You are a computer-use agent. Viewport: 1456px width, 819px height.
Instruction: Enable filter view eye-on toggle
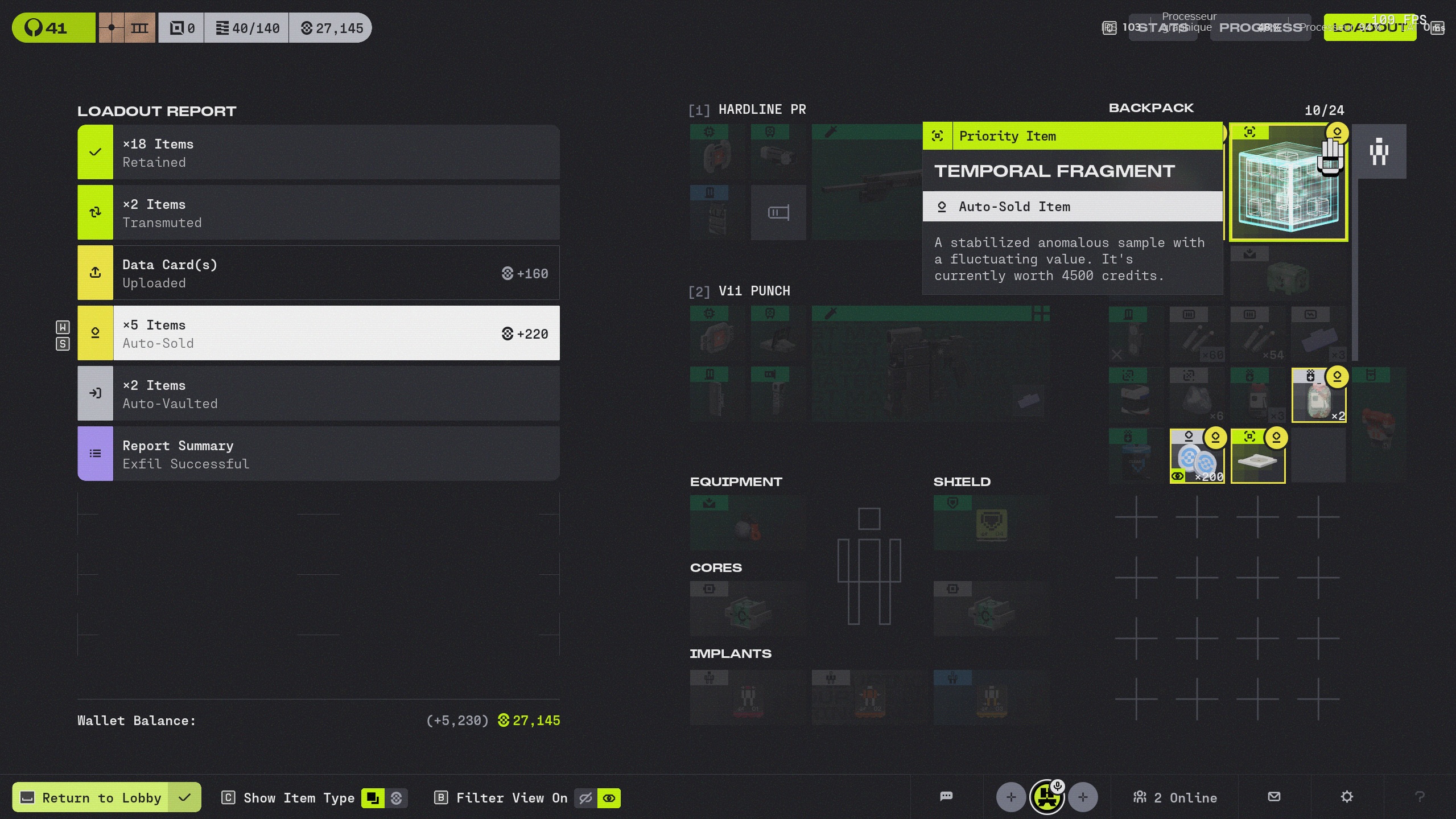point(609,798)
